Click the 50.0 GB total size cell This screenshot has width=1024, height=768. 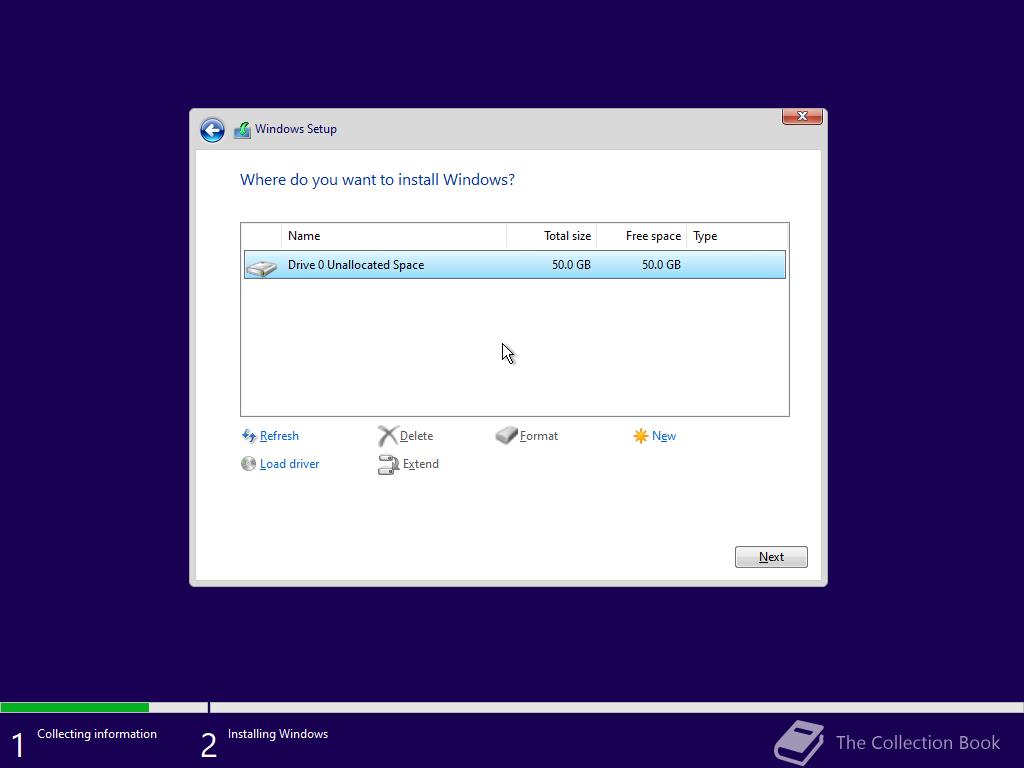point(571,264)
